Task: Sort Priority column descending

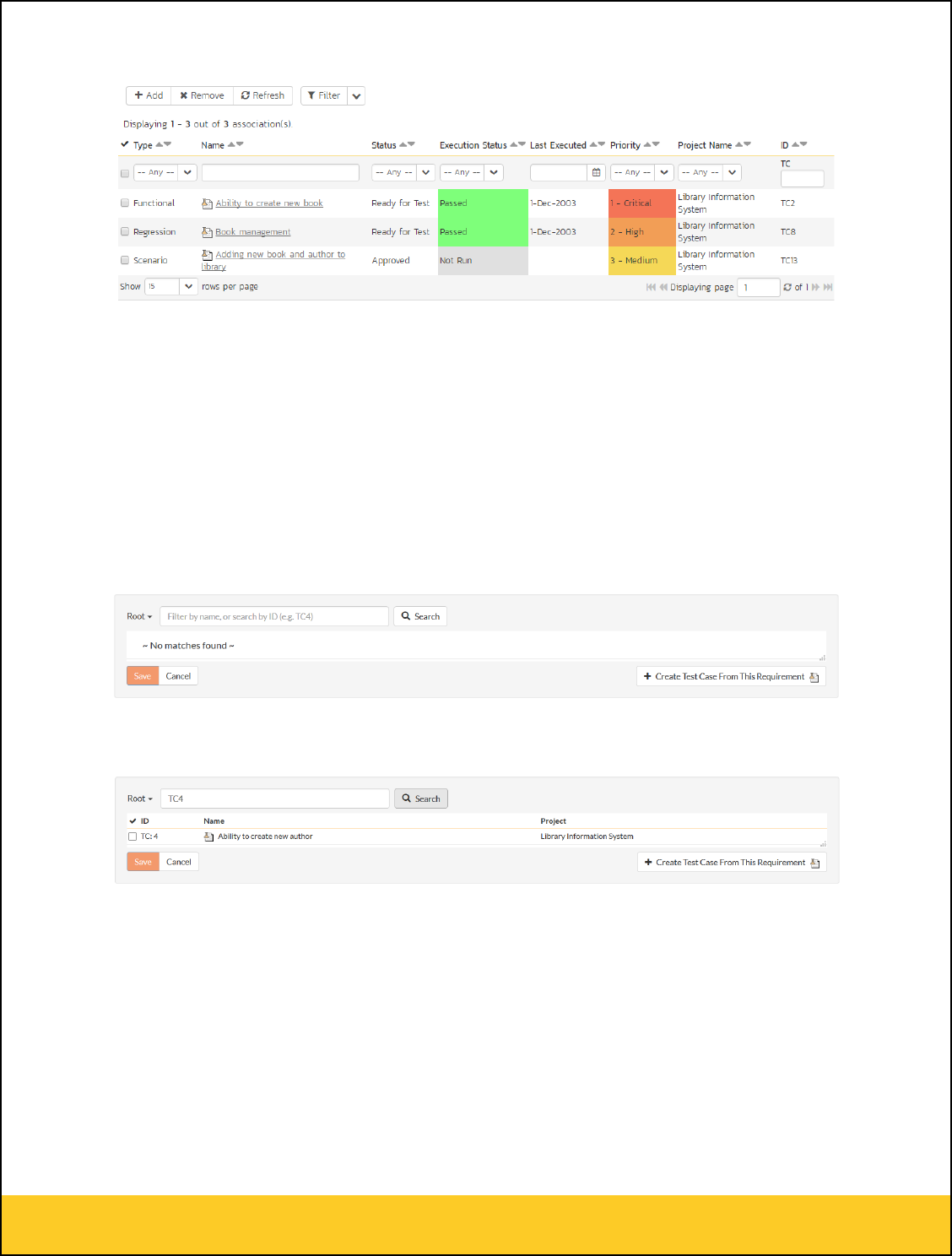Action: [x=656, y=144]
